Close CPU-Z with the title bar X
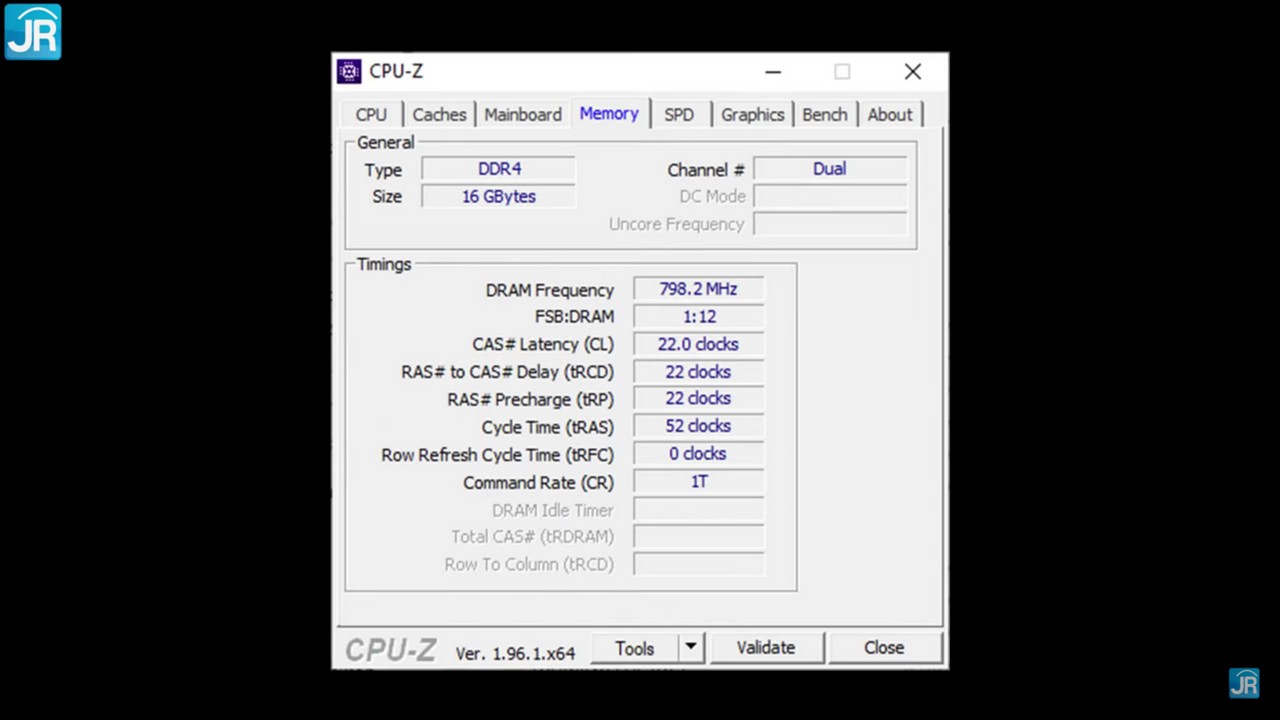 912,72
